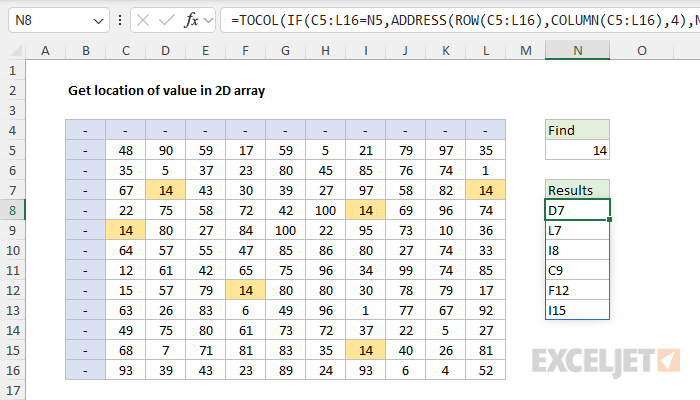Viewport: 700px width, 400px height.
Task: Expand the dropdown arrow beside fx
Action: pyautogui.click(x=208, y=21)
